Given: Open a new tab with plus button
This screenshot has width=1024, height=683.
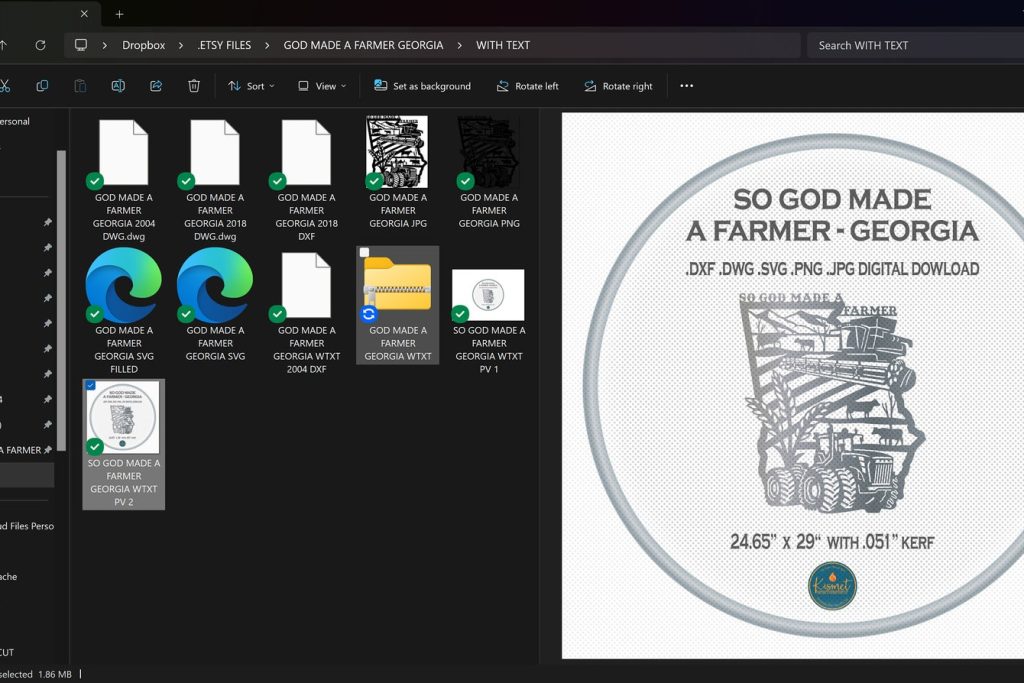Looking at the screenshot, I should (x=119, y=14).
